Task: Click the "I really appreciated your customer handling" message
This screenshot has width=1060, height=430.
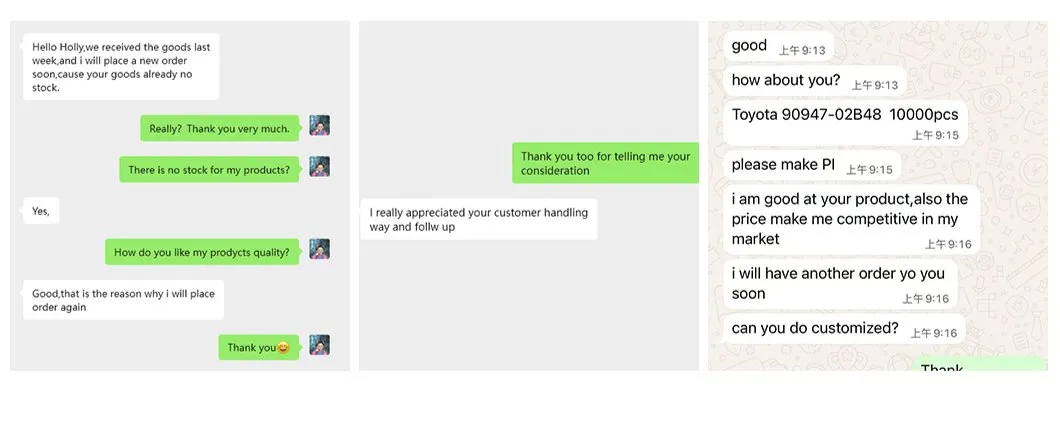Action: pos(478,219)
